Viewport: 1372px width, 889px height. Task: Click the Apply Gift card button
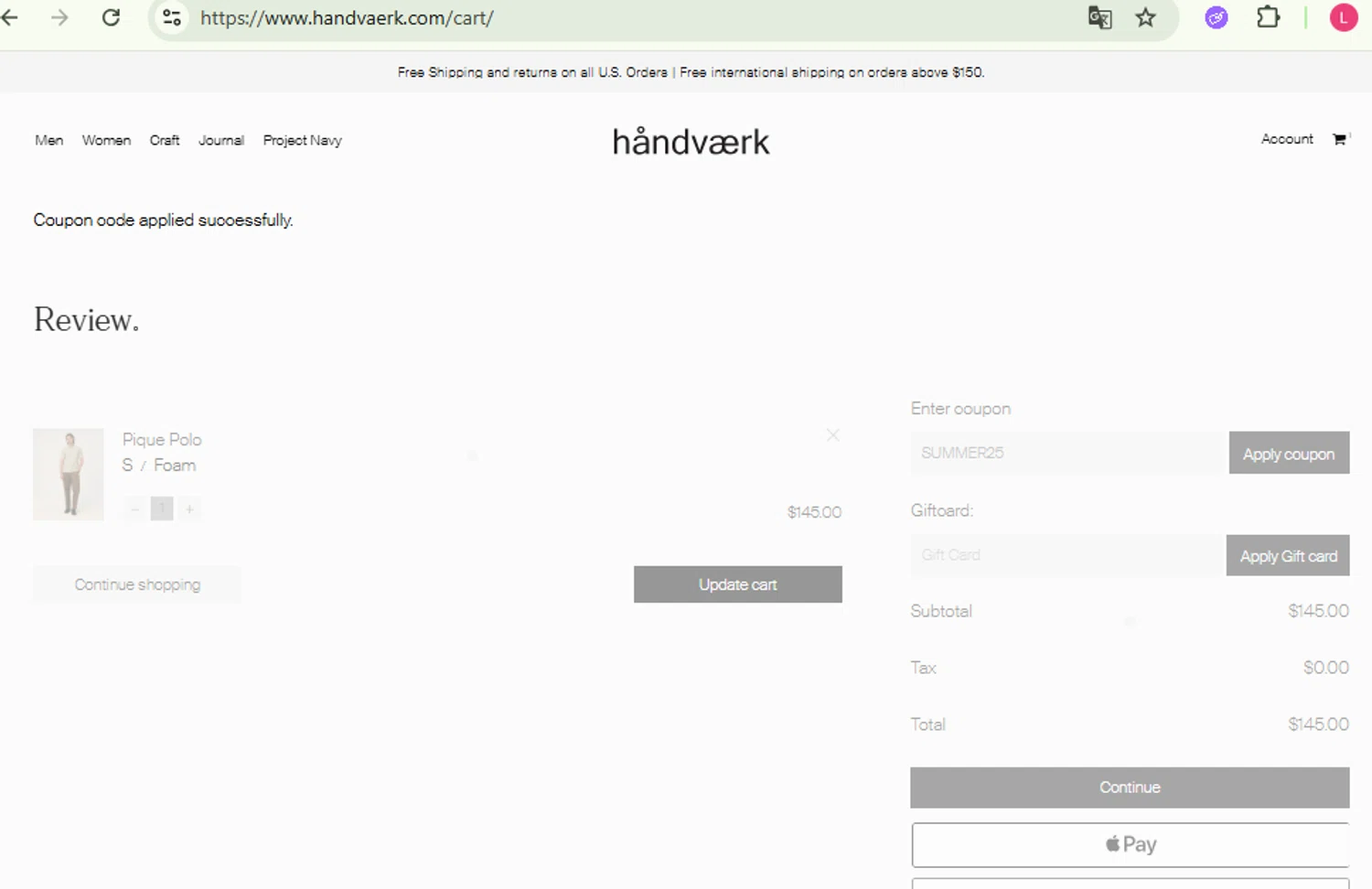point(1288,555)
